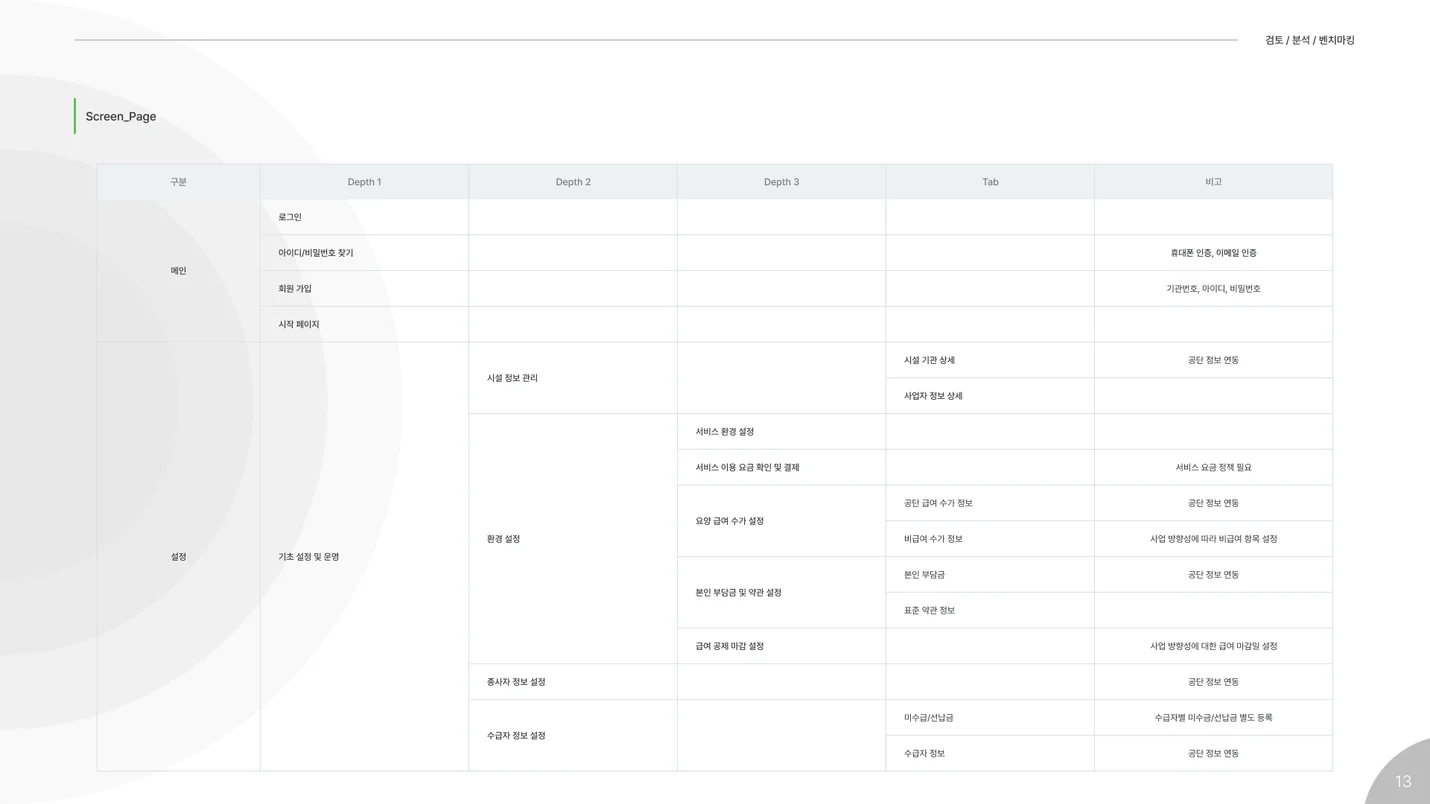Click the '로그인' cell

click(x=364, y=217)
